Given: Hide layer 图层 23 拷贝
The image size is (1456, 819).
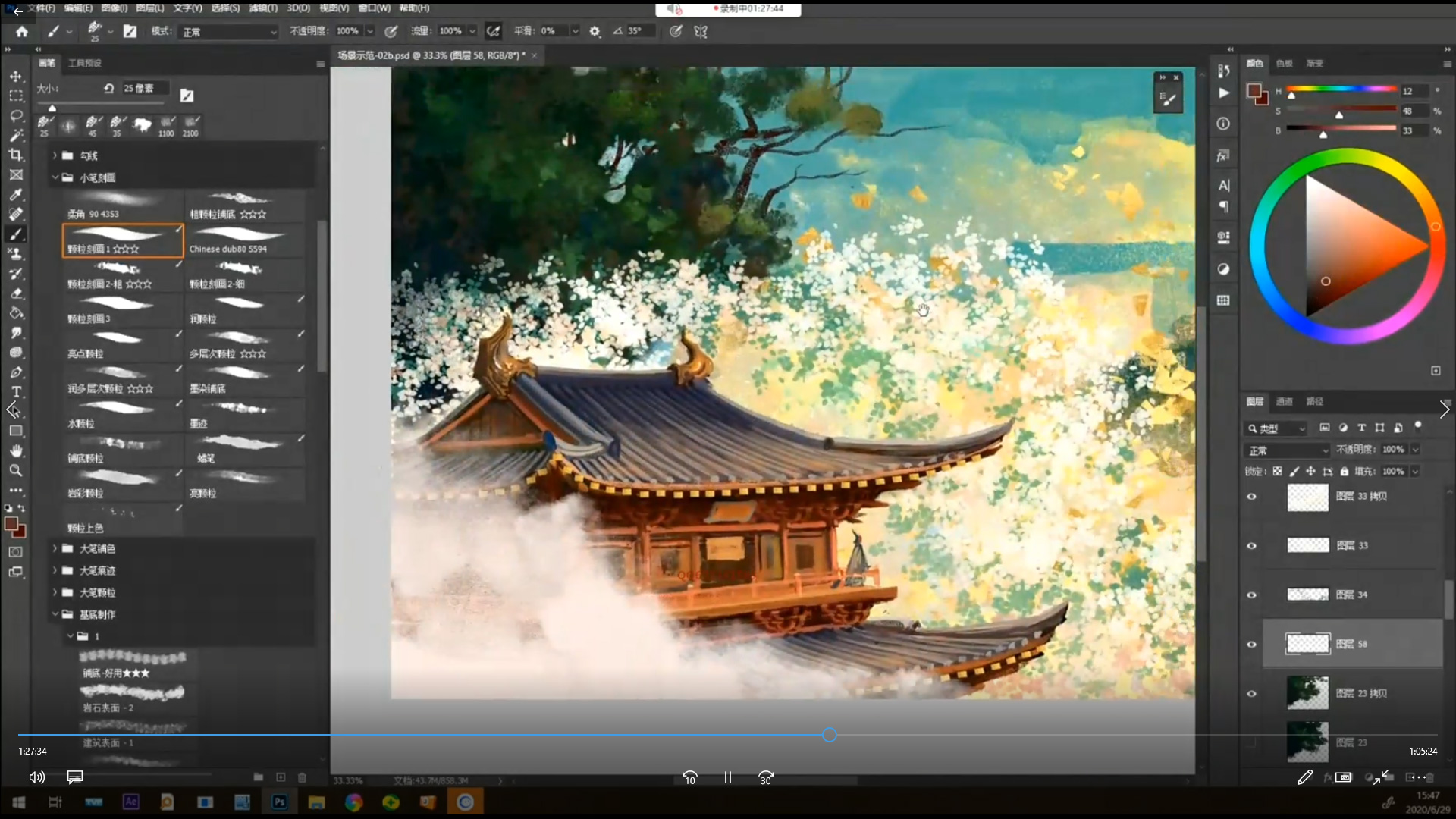Looking at the screenshot, I should (1251, 694).
